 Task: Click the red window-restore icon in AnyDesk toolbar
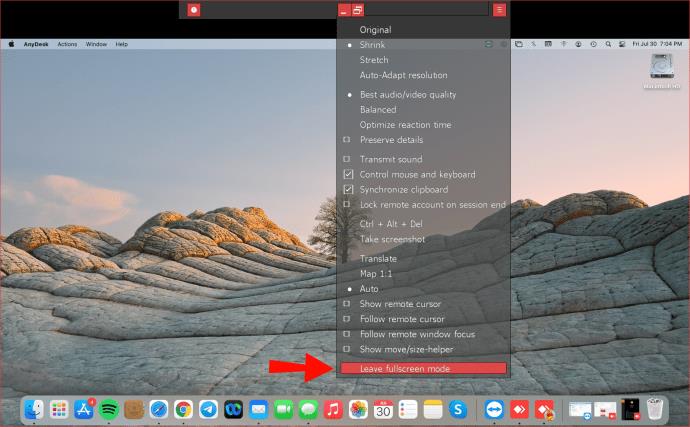357,10
